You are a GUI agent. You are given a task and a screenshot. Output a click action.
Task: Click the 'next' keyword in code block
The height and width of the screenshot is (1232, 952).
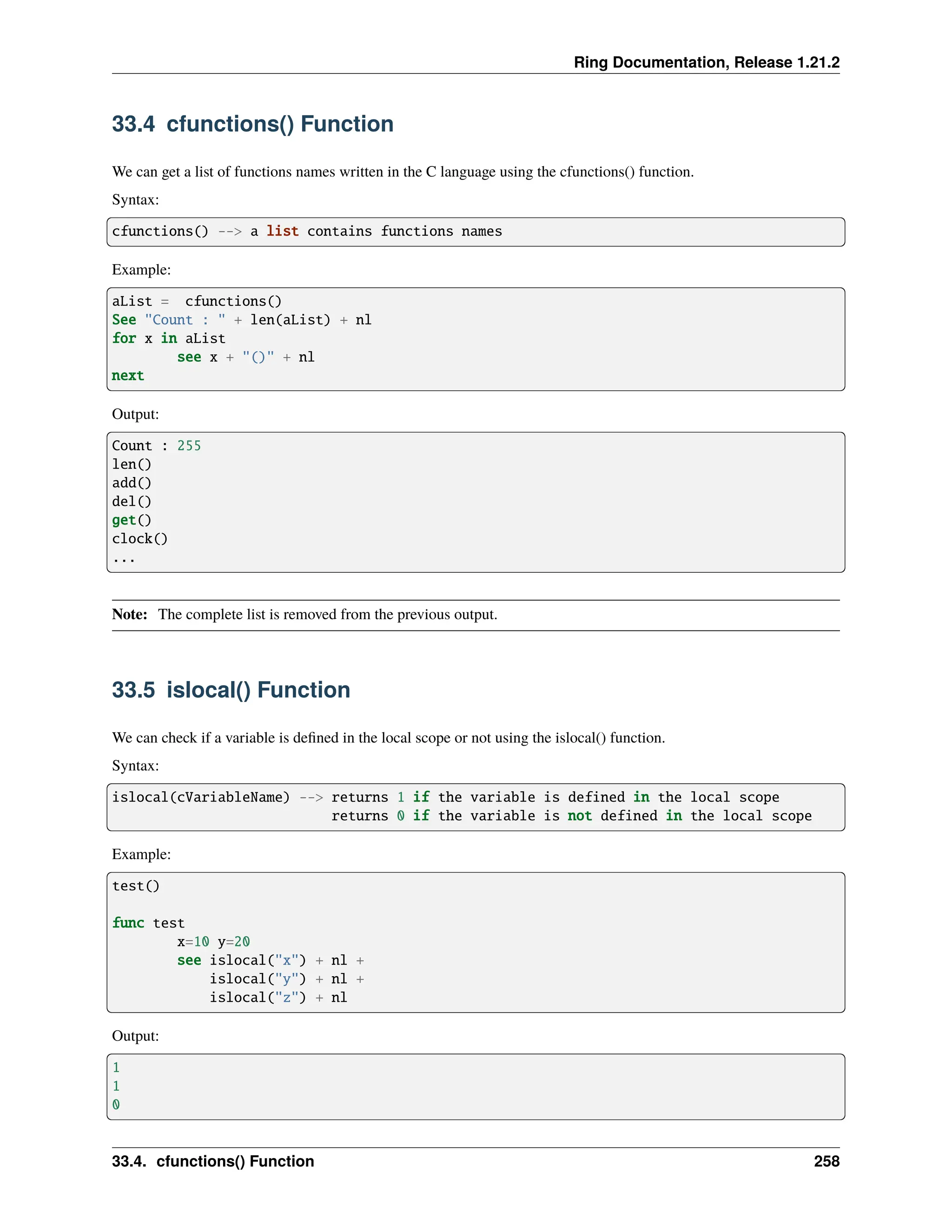click(127, 376)
